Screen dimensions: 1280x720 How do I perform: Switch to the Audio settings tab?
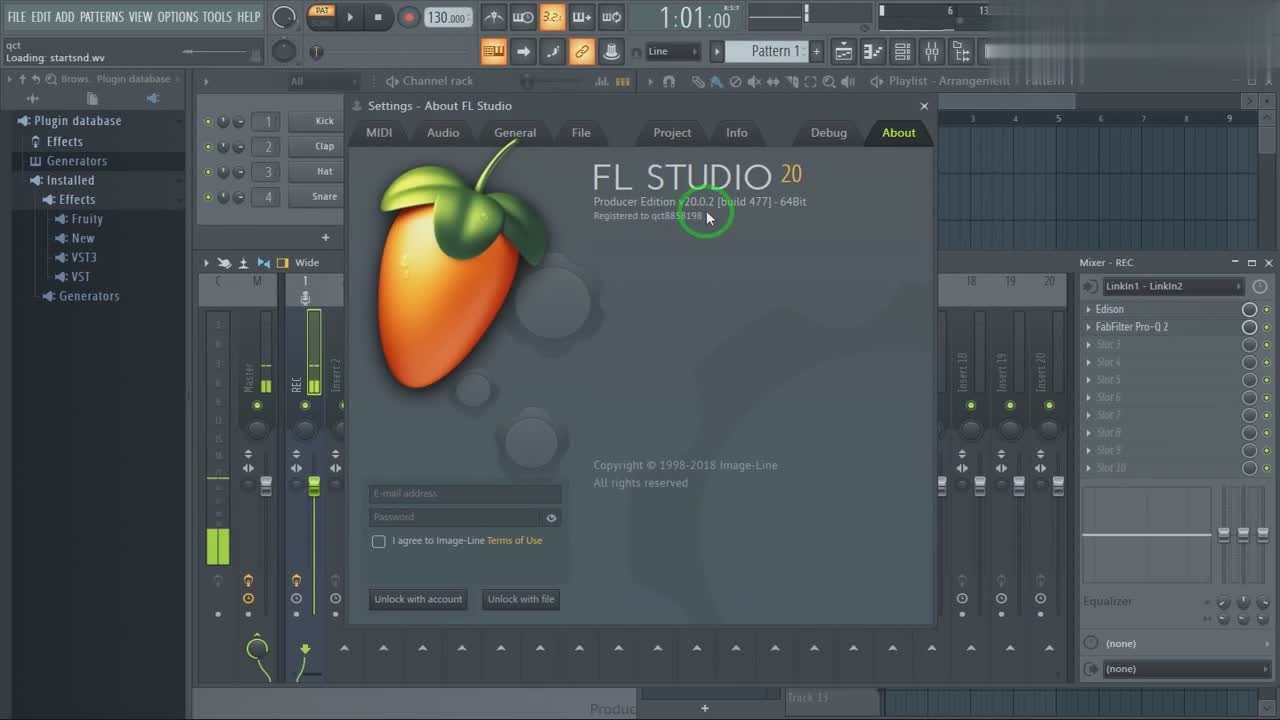(x=443, y=133)
